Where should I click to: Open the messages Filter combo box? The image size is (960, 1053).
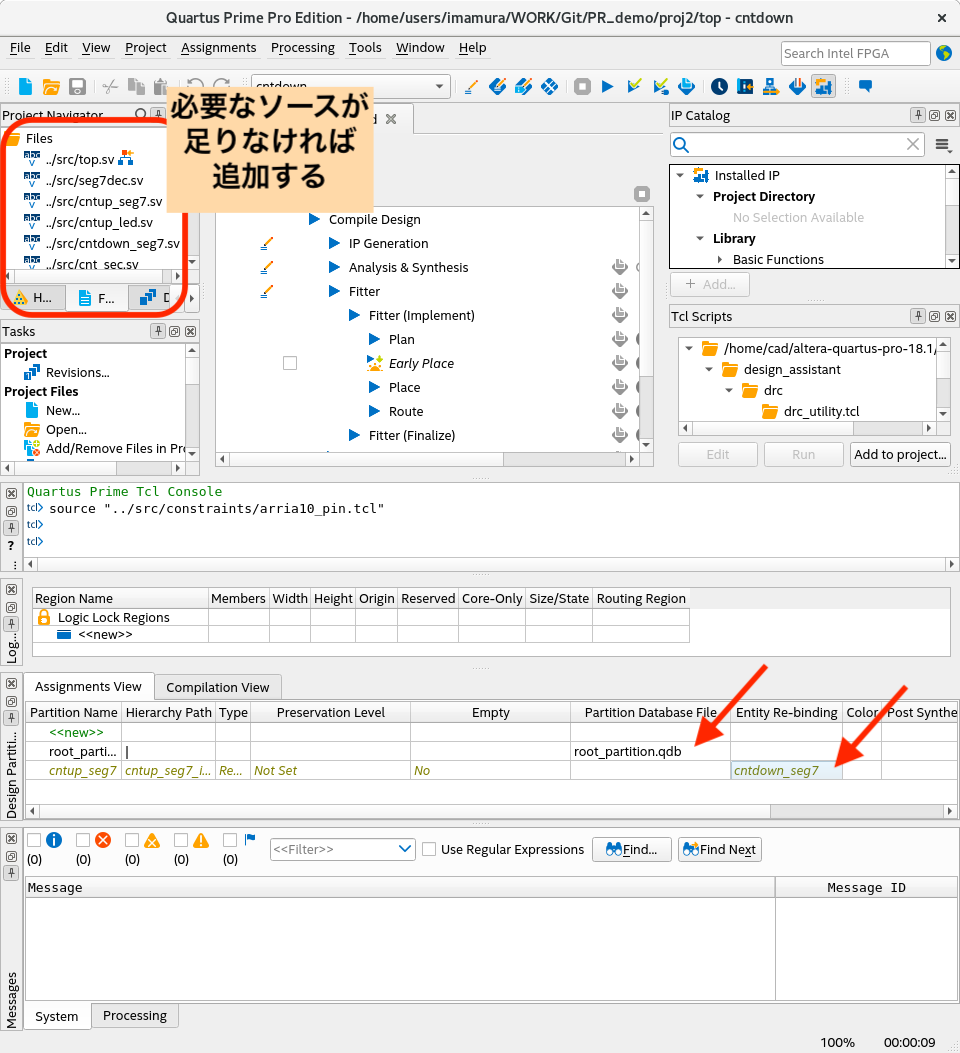[x=342, y=850]
